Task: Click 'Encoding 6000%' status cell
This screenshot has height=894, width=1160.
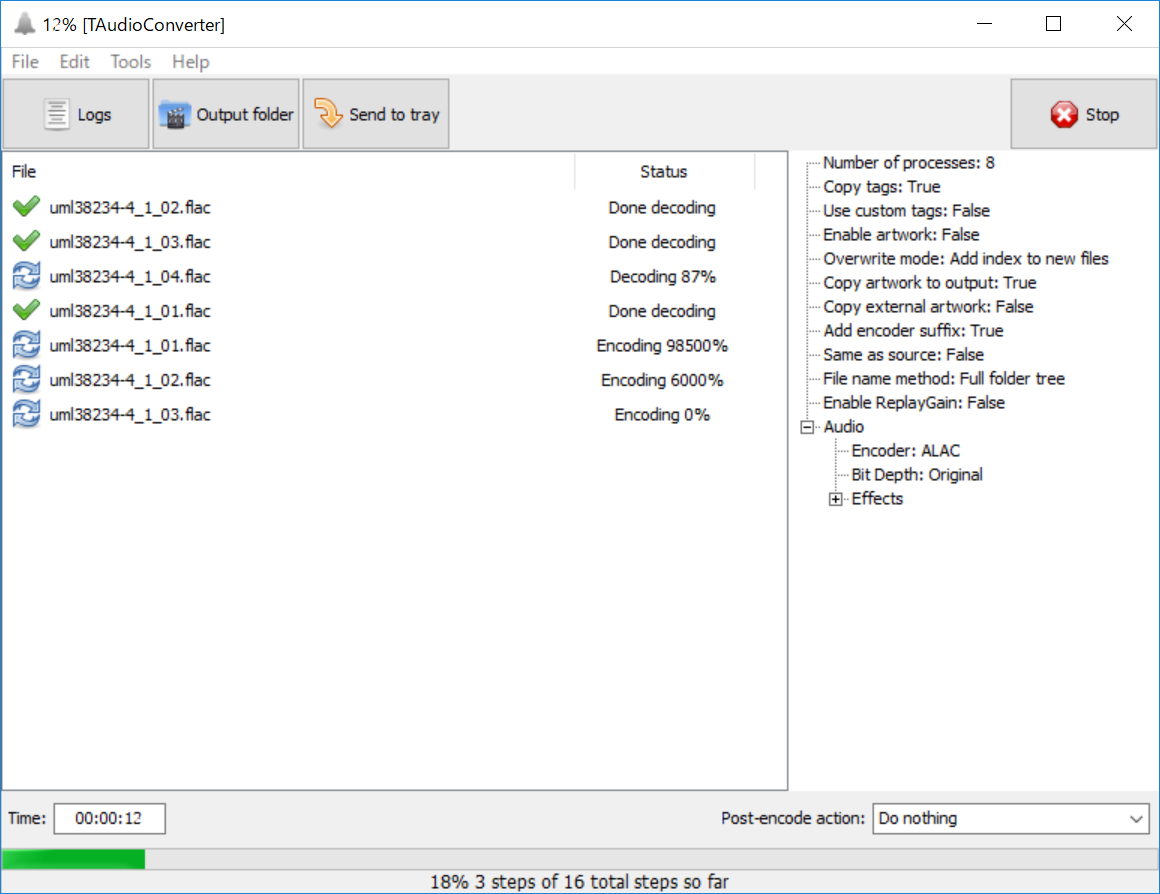Action: click(662, 380)
